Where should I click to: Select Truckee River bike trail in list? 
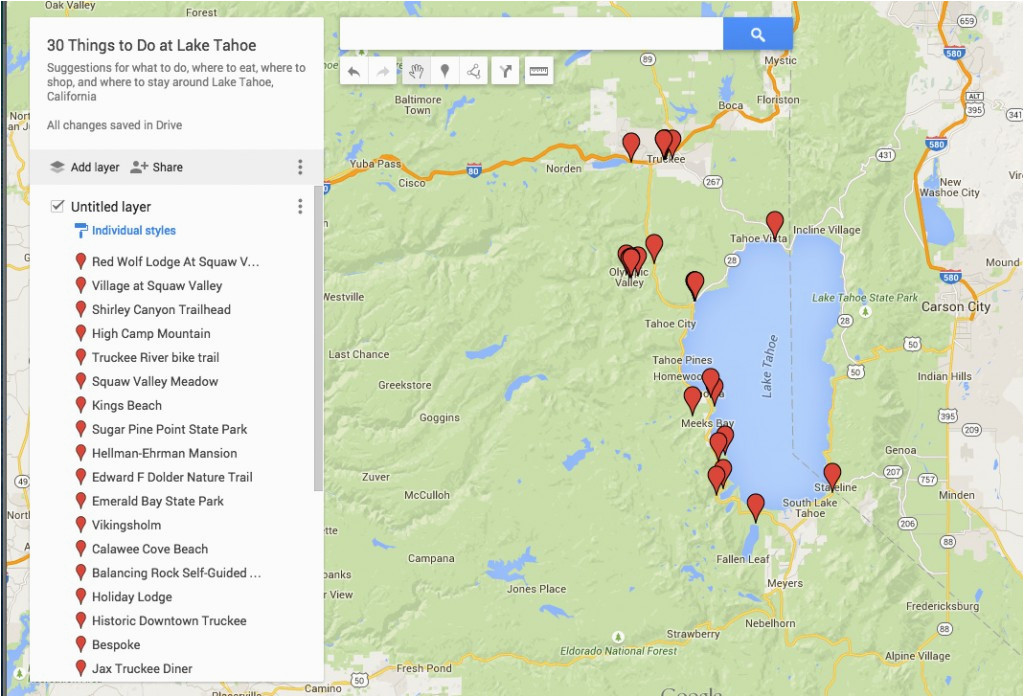pyautogui.click(x=155, y=357)
